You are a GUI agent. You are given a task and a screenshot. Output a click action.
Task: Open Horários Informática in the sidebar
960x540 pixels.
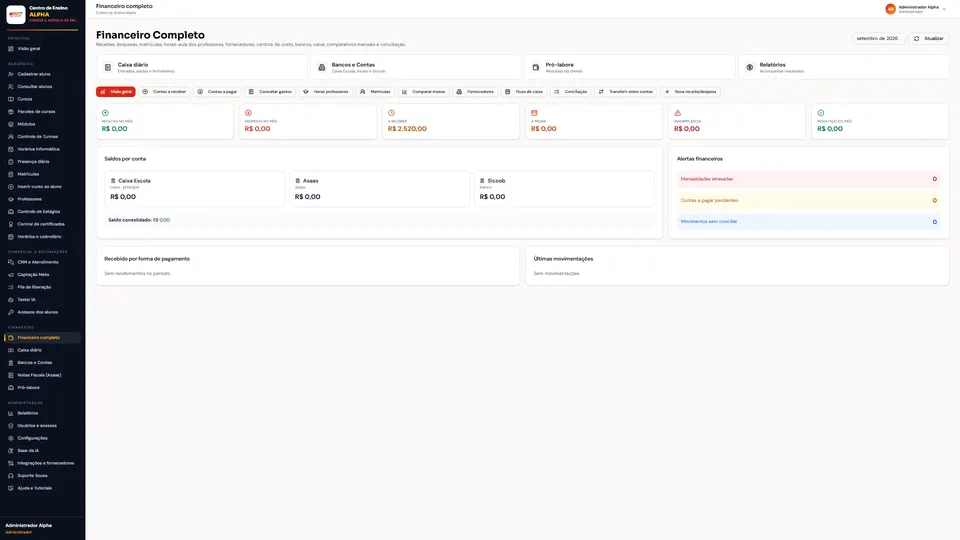pos(42,149)
